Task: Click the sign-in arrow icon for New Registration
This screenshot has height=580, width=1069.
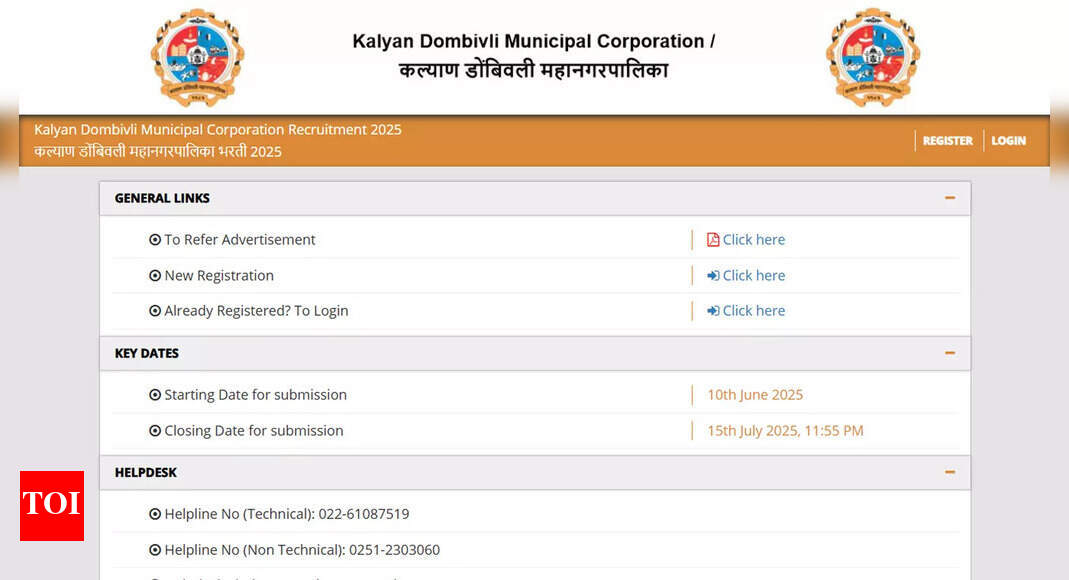Action: point(713,276)
